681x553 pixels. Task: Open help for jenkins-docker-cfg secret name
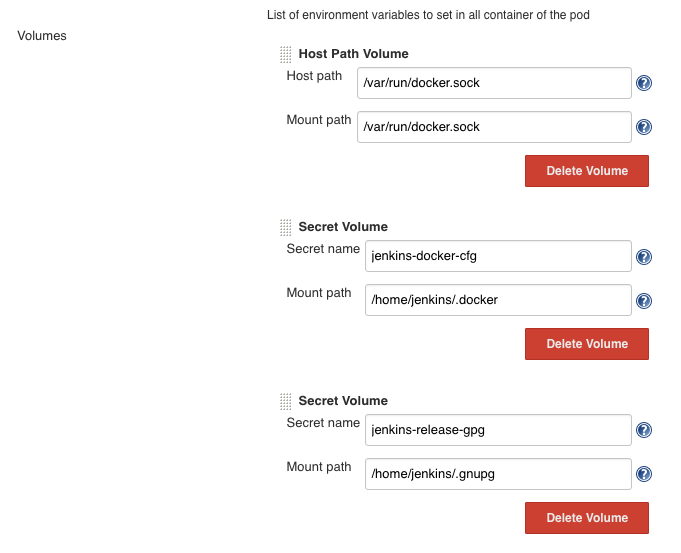click(x=644, y=257)
